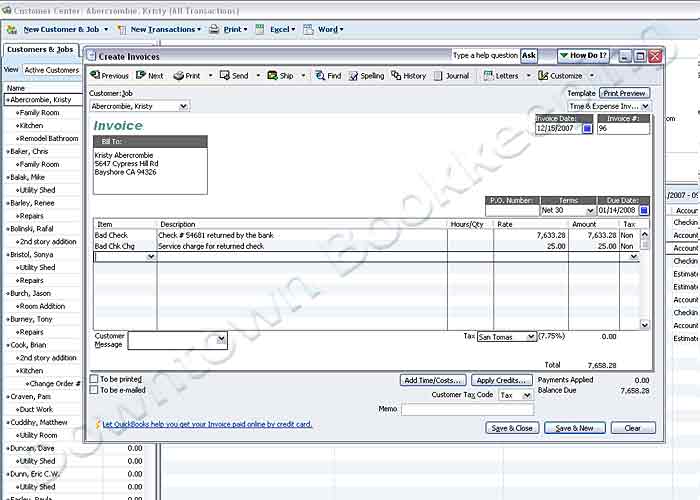Click line items scrollbar down arrow

click(x=644, y=325)
